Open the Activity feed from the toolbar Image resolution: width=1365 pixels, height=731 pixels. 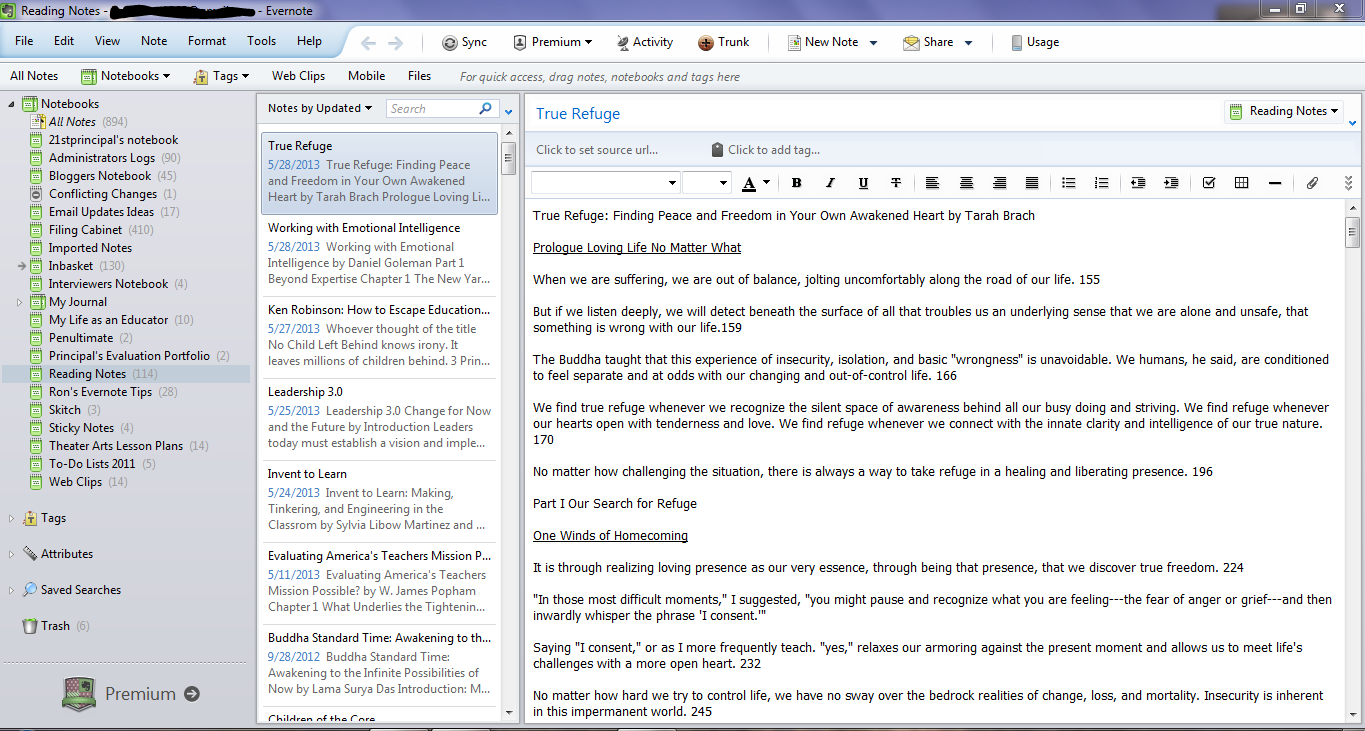click(643, 42)
